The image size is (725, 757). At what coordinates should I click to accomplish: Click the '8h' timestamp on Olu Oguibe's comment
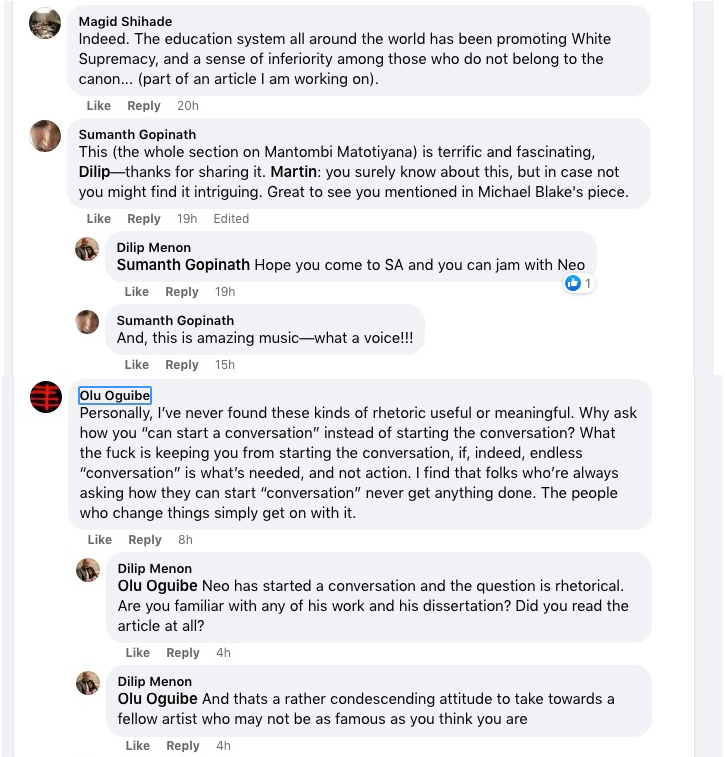(x=185, y=540)
